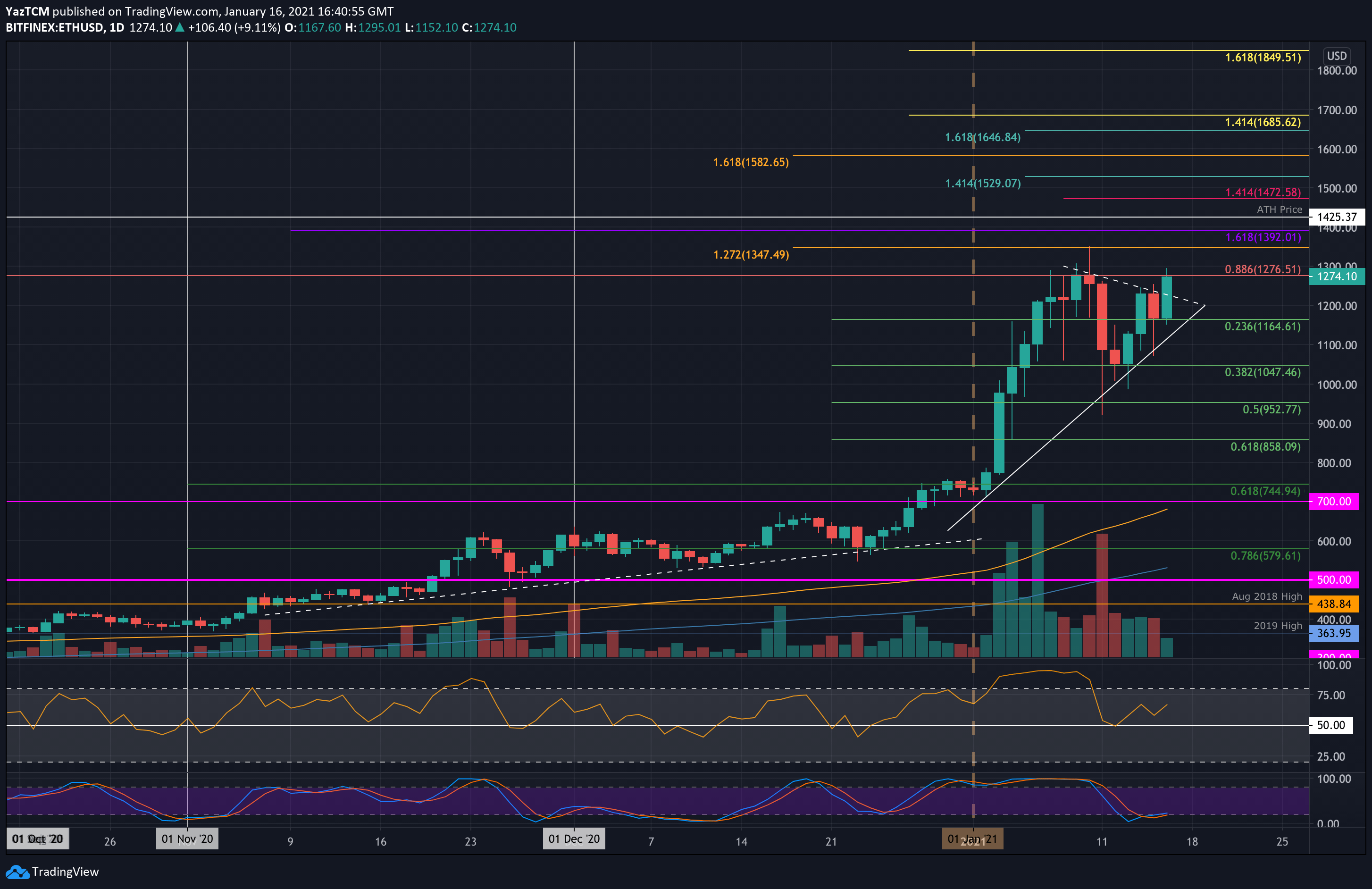Screen dimensions: 1372x889
Task: Click the open price value O:1167.60
Action: [x=312, y=28]
